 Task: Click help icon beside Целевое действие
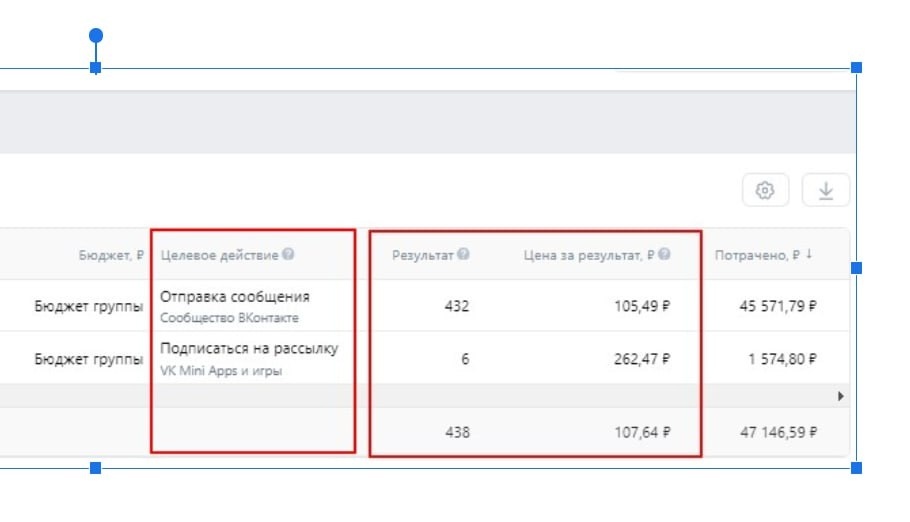point(289,255)
